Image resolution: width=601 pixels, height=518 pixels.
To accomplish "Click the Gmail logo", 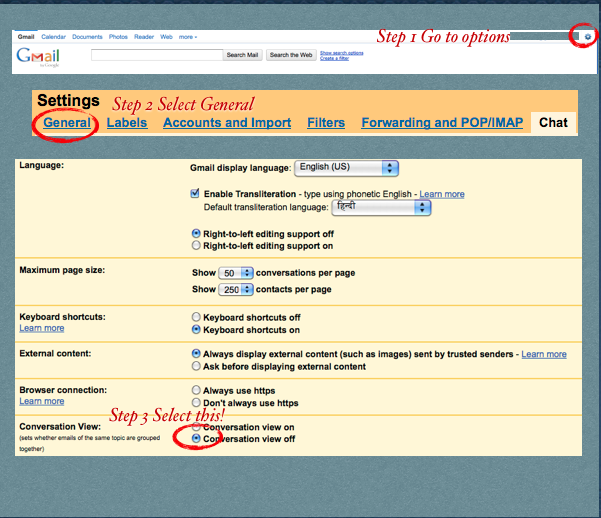I will (38, 57).
